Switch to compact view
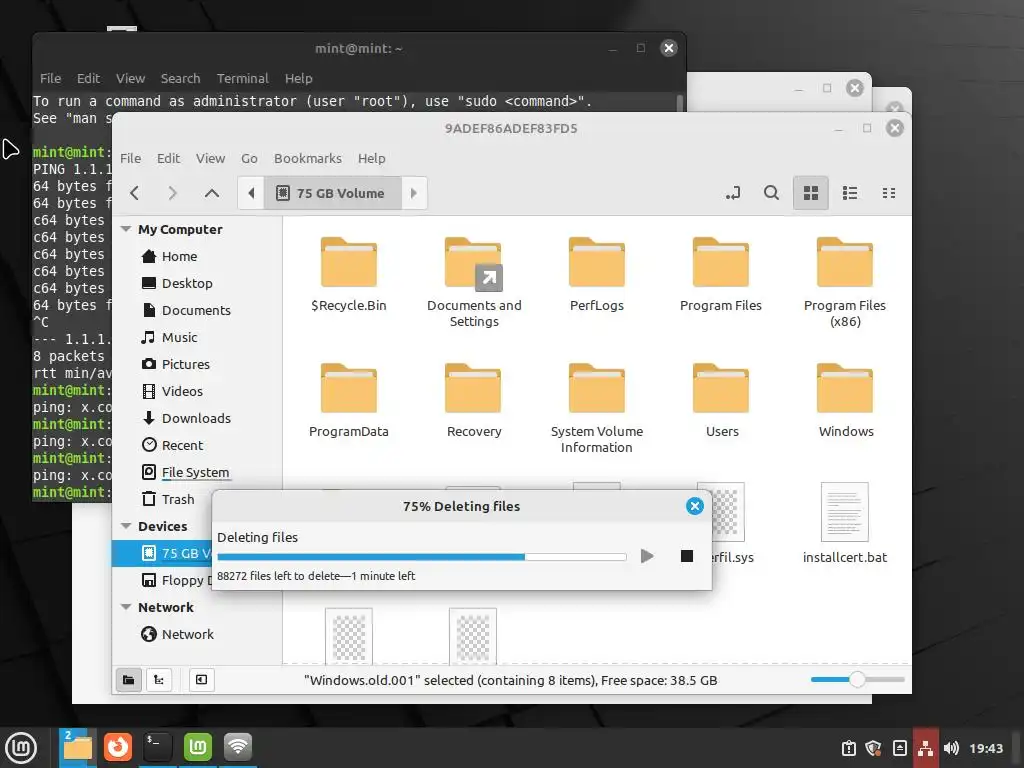 [x=889, y=193]
